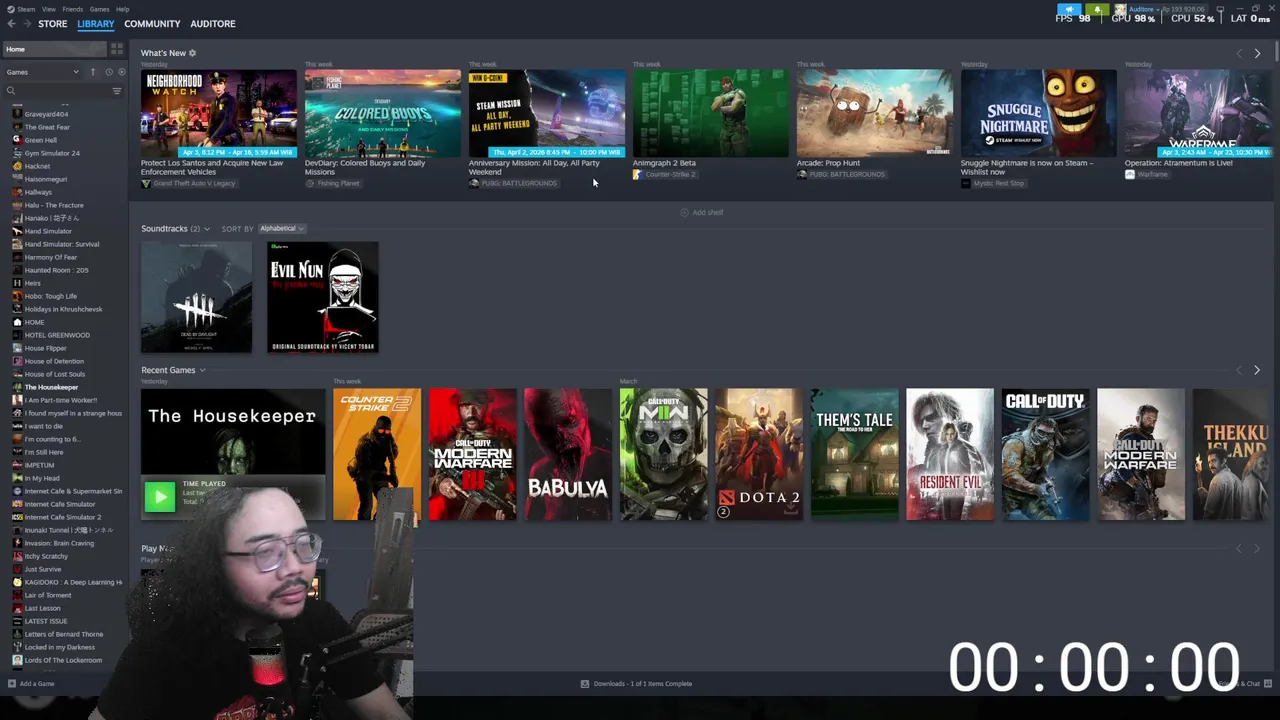The image size is (1280, 720).
Task: Open the Friends menu
Action: pyautogui.click(x=73, y=9)
